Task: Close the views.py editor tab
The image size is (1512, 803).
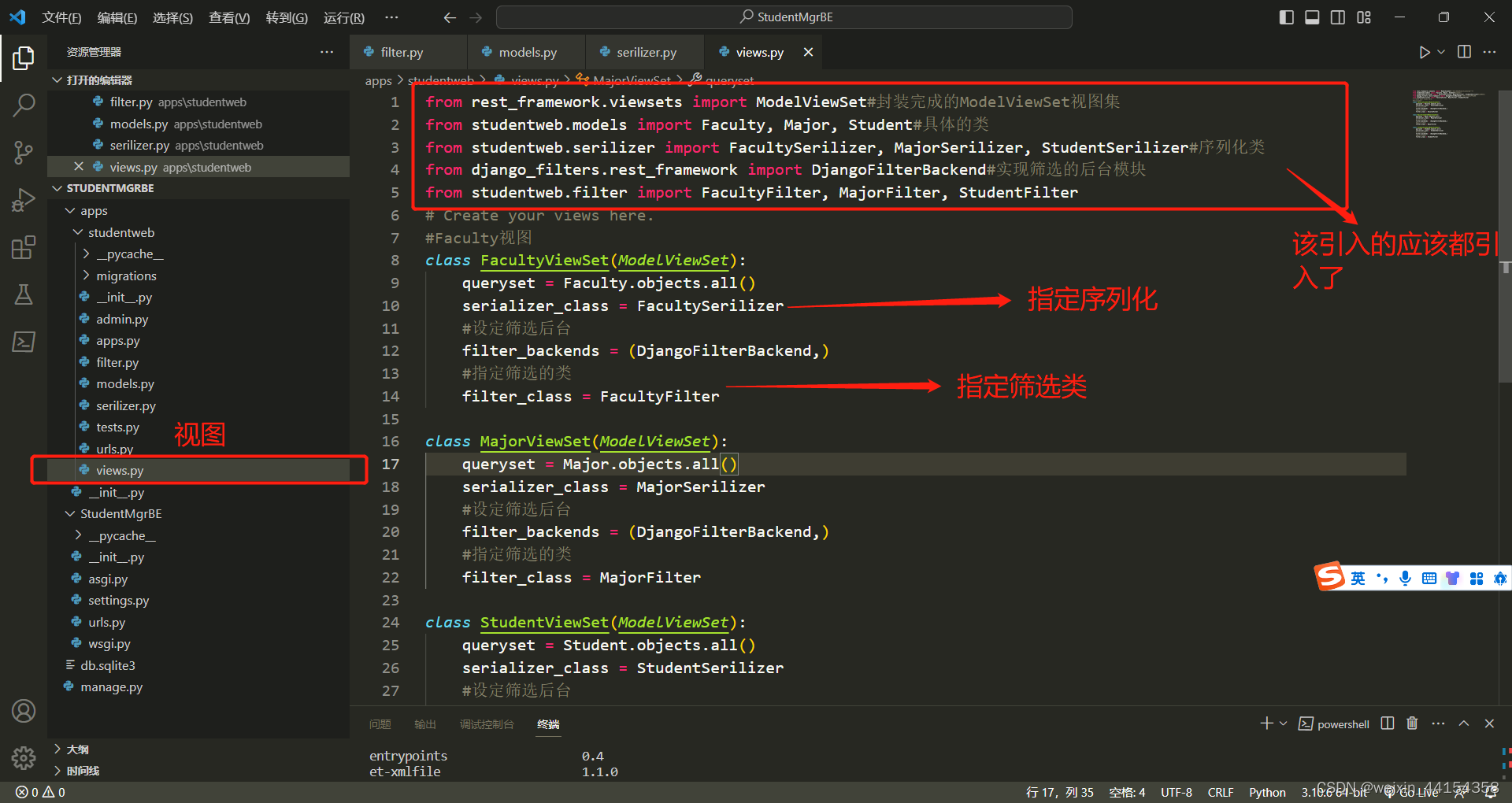Action: (x=808, y=52)
